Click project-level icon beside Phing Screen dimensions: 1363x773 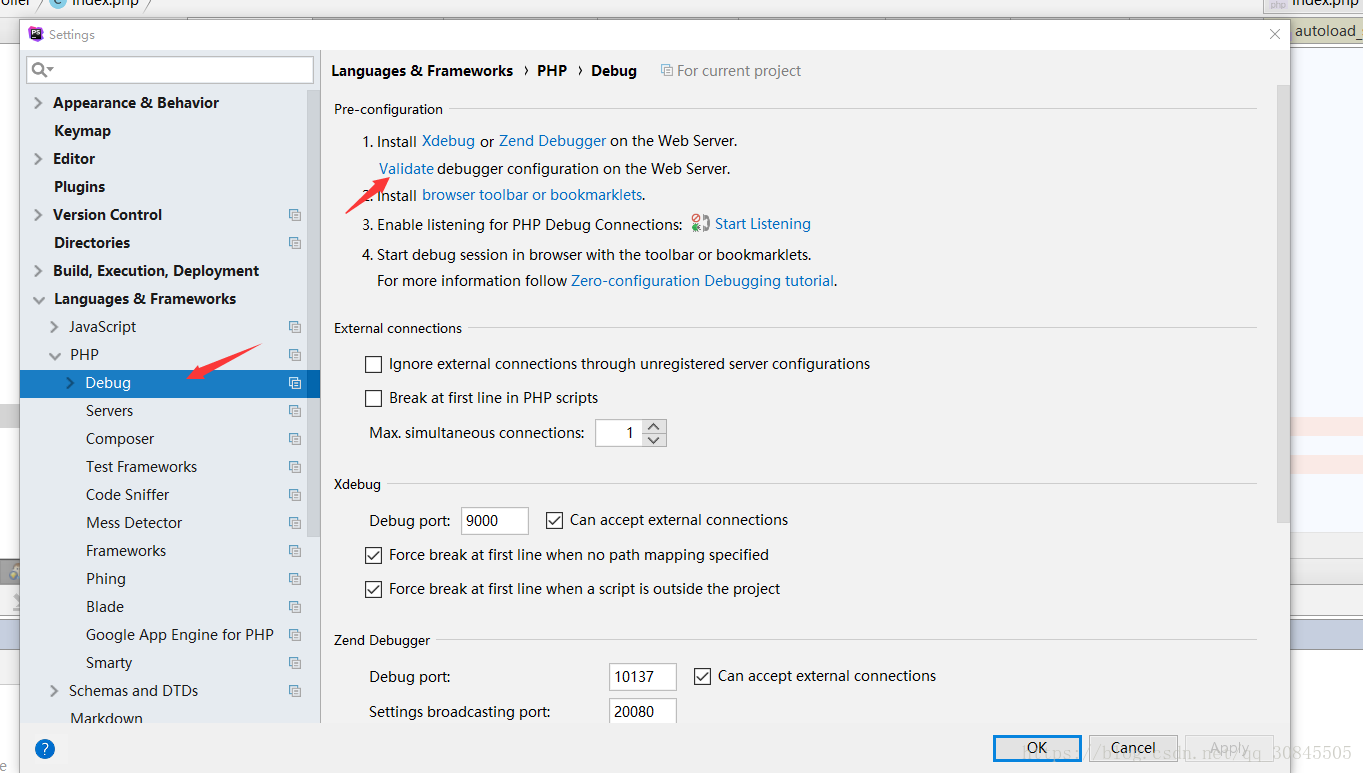pyautogui.click(x=295, y=579)
